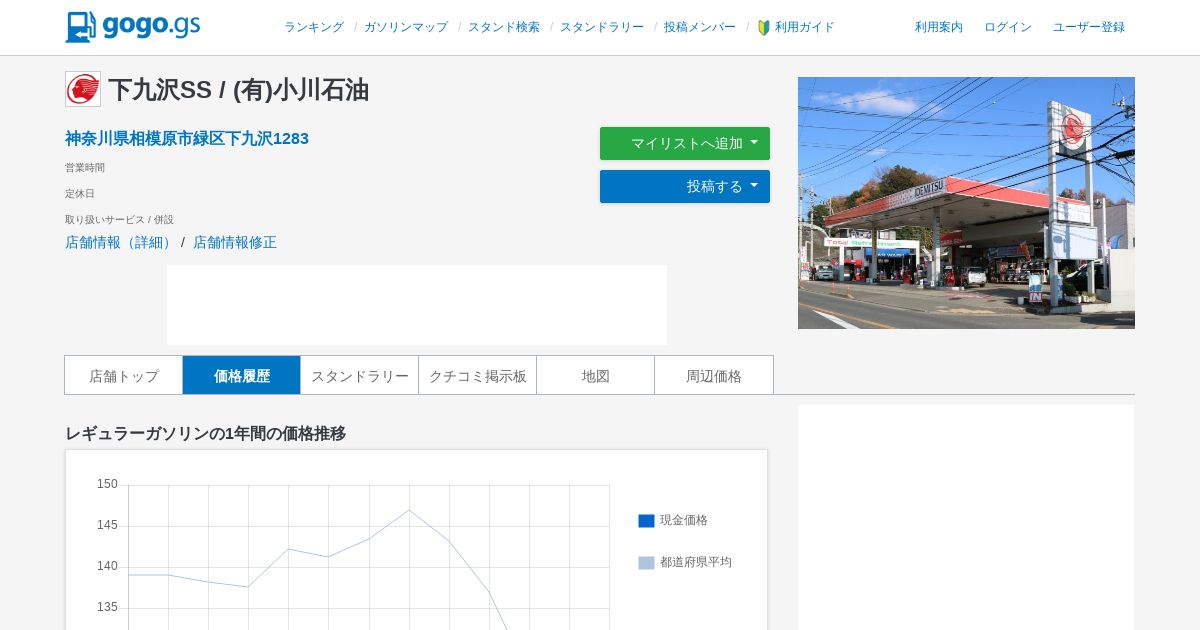Open 投稿メンバー nav link
The image size is (1200, 630).
tap(700, 27)
